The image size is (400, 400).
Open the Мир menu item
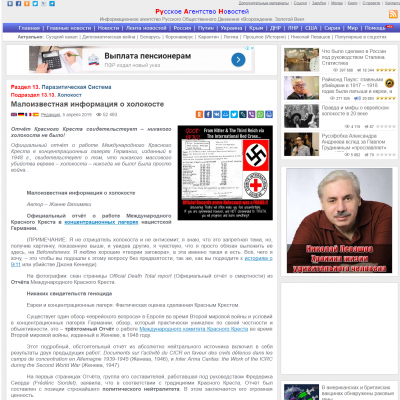tap(352, 28)
